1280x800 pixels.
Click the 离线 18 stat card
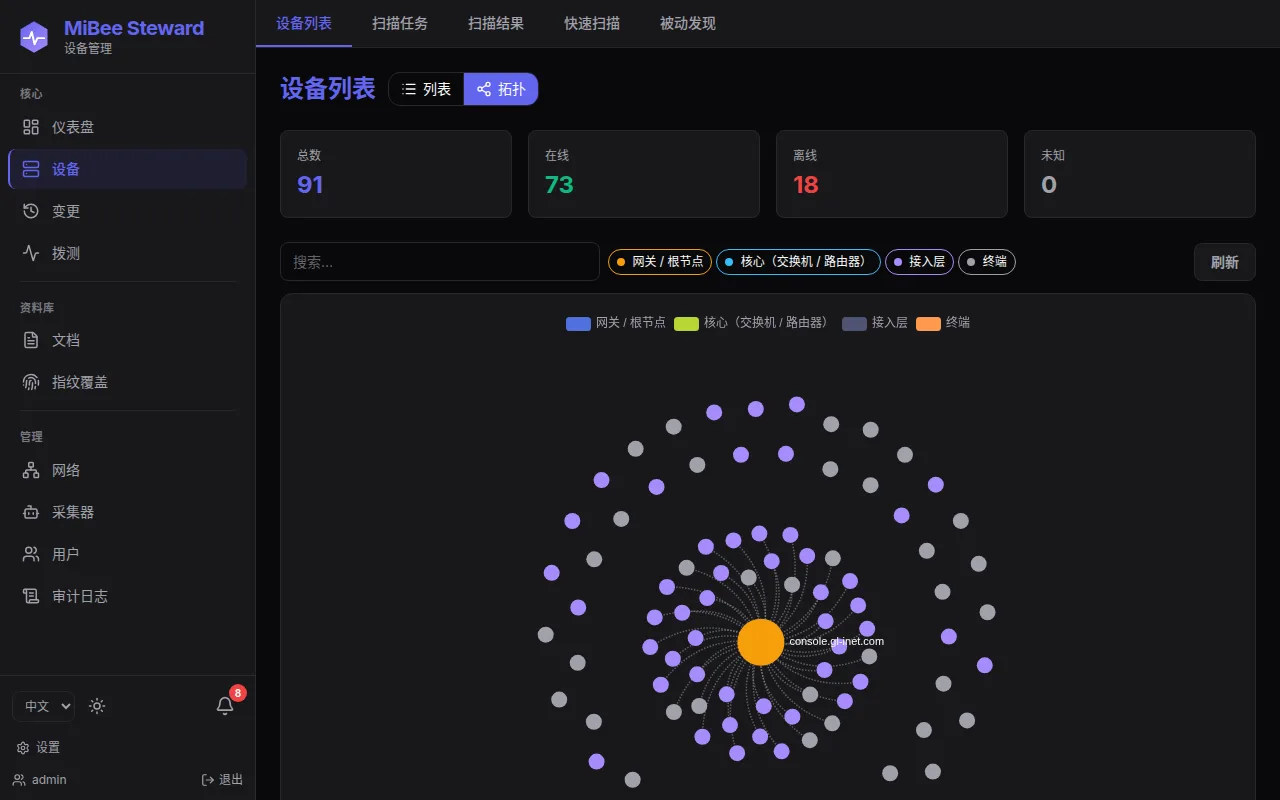(892, 174)
